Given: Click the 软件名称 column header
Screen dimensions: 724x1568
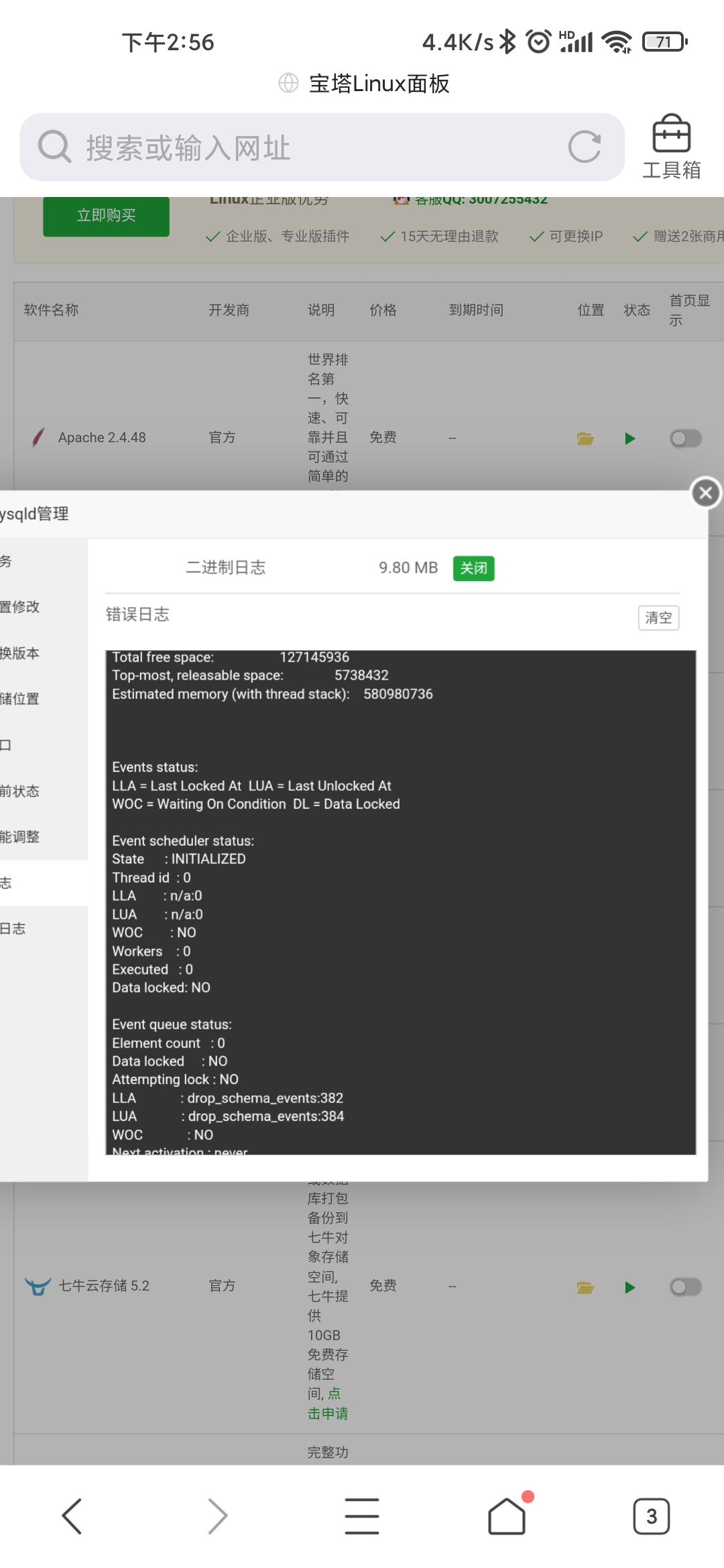Looking at the screenshot, I should click(51, 310).
